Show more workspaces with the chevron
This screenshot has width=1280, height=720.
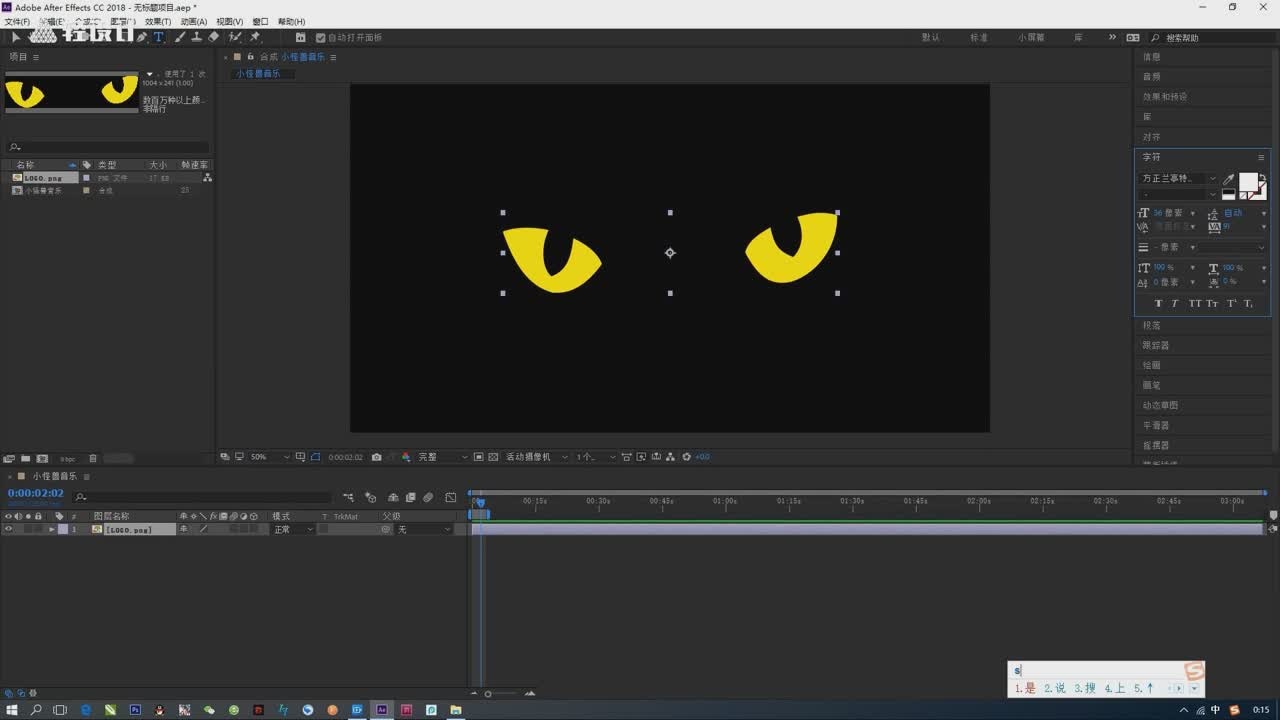coord(1112,37)
